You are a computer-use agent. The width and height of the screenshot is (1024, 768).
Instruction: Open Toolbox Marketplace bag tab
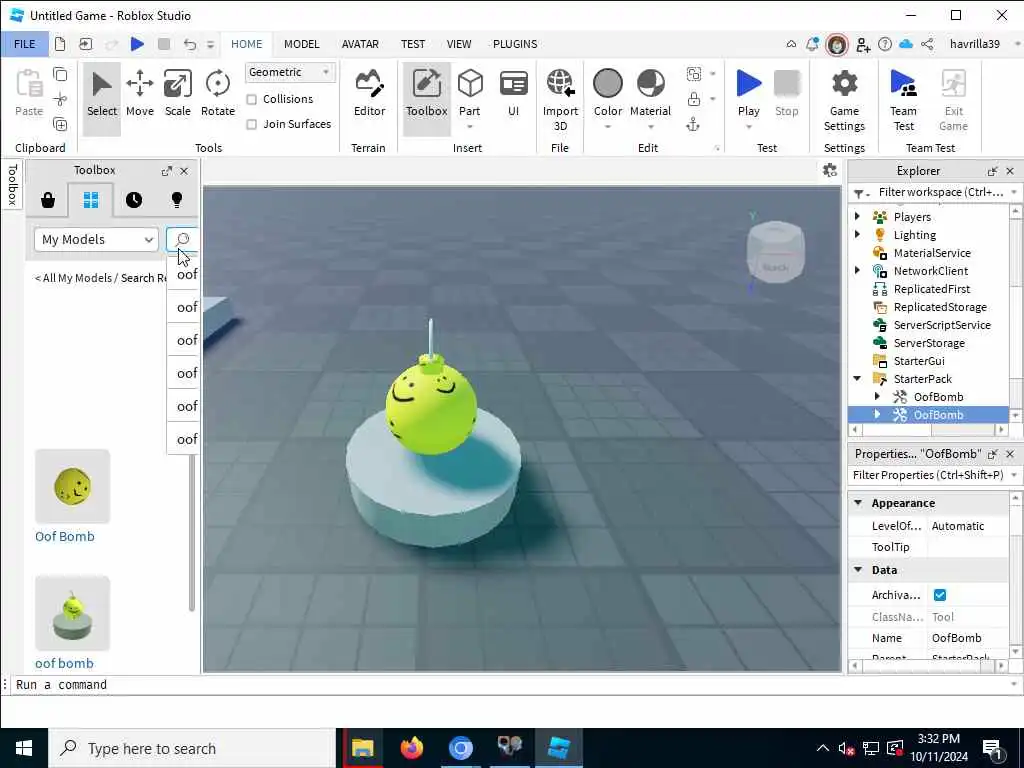pyautogui.click(x=48, y=200)
